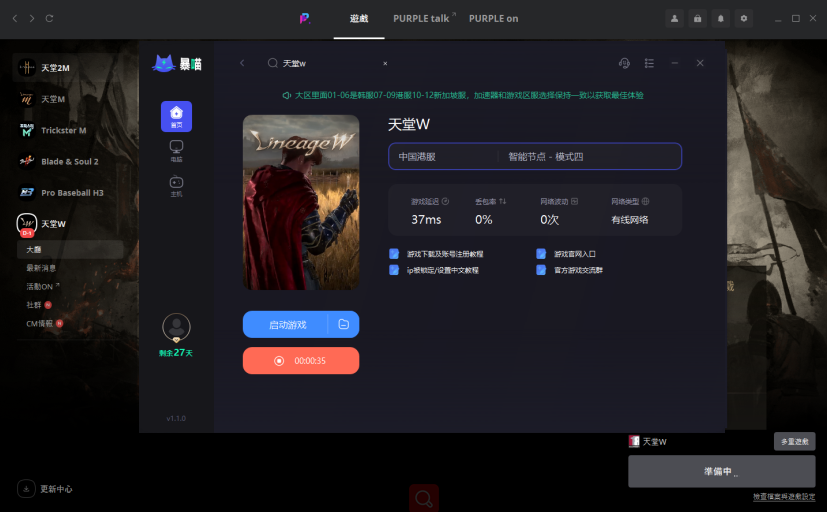Open 游戏官网入口 link

click(x=575, y=254)
